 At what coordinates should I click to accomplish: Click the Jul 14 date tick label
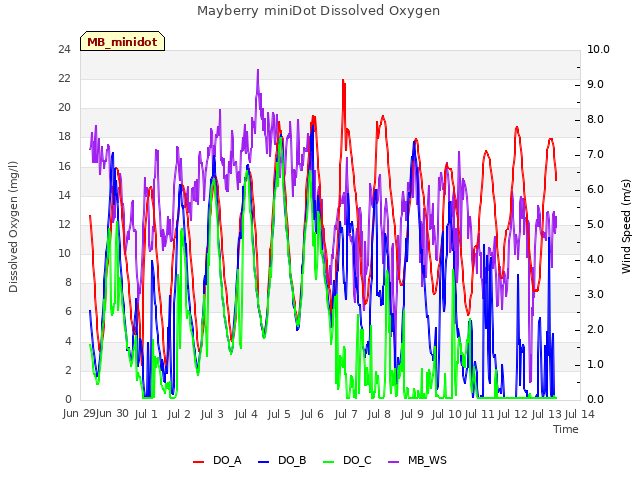pyautogui.click(x=580, y=414)
